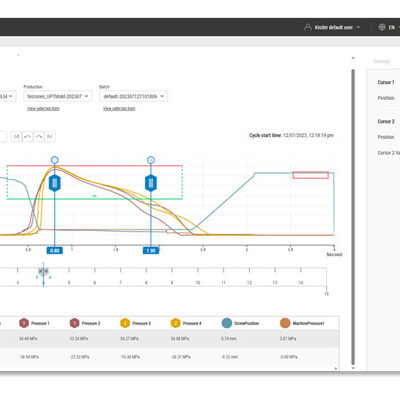
Task: Open the dropdown ending in 534
Action: pos(7,96)
